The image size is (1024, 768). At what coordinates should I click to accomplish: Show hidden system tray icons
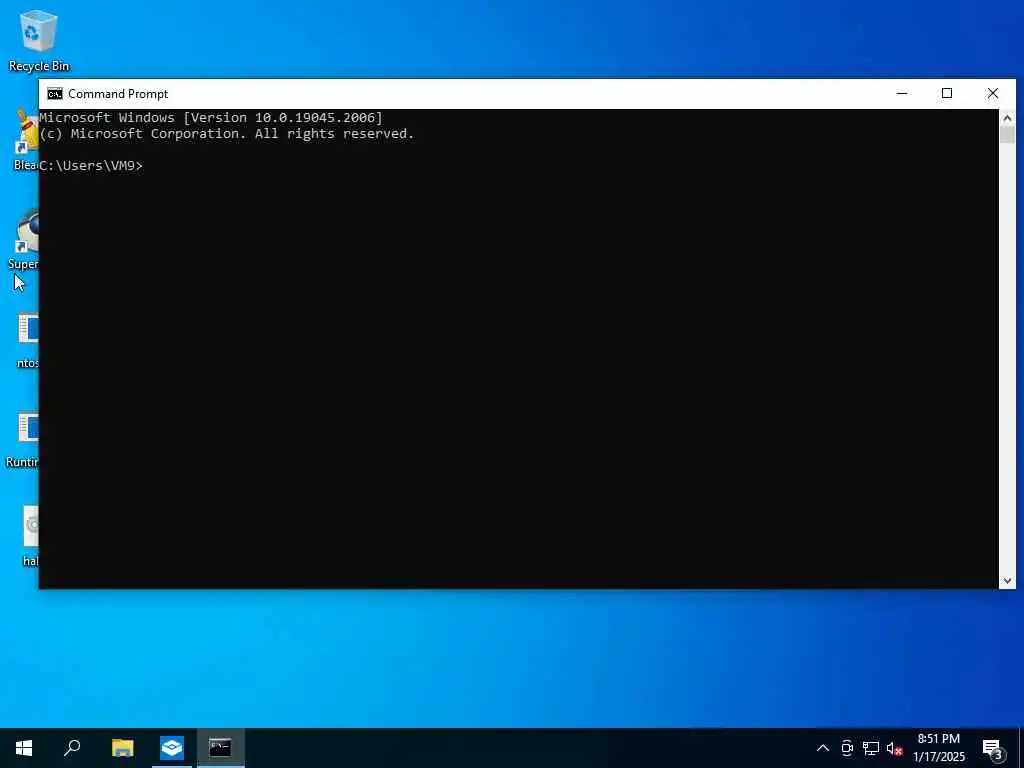click(x=823, y=748)
